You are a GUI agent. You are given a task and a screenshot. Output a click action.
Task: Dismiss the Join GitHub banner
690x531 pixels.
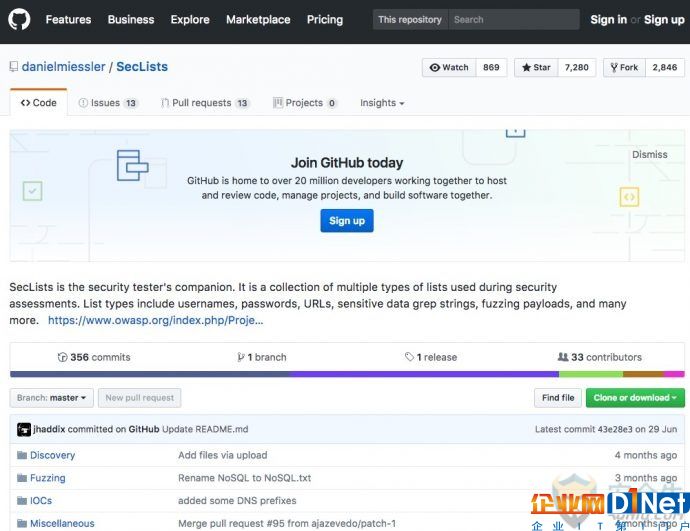click(x=650, y=154)
